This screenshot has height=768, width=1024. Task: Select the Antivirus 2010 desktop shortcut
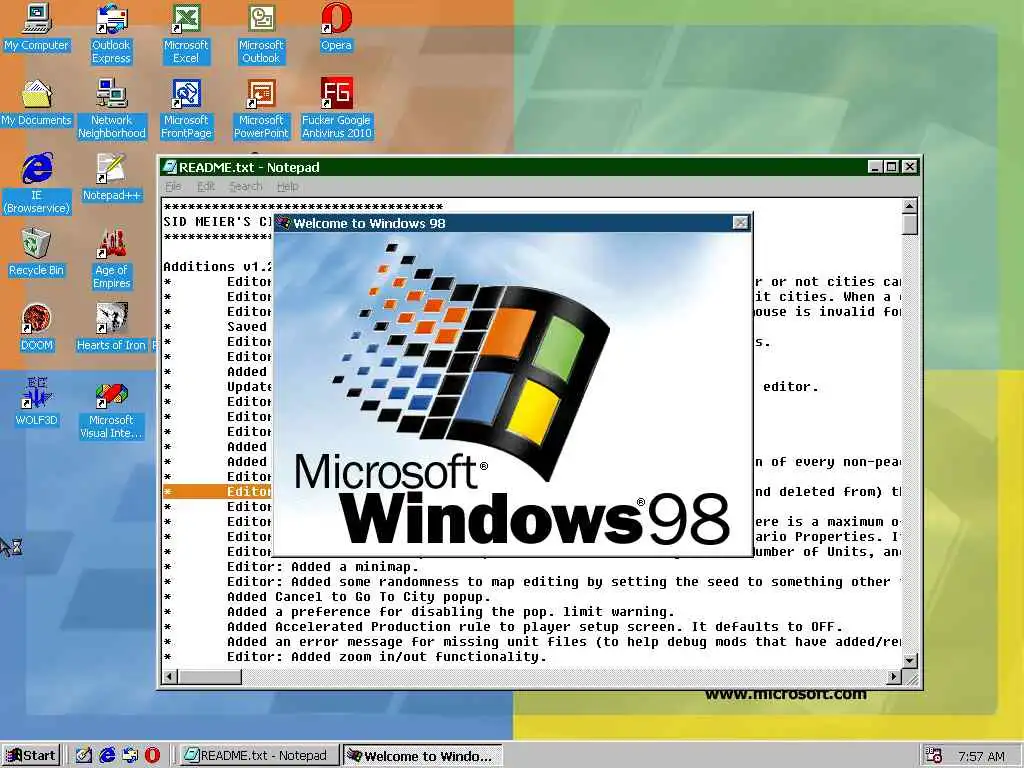(x=336, y=108)
